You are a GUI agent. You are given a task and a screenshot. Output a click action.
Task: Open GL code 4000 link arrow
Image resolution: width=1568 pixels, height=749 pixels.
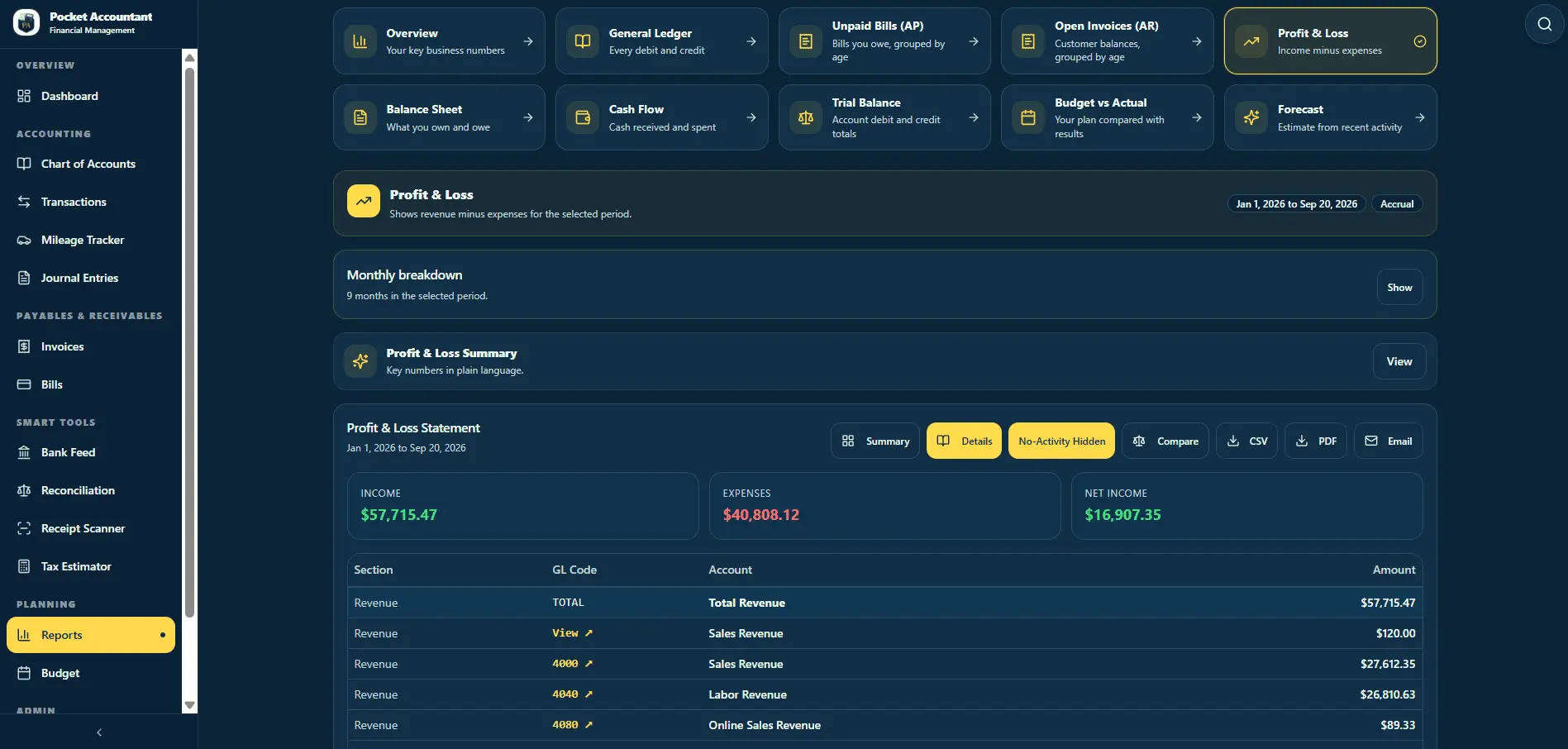pos(589,664)
